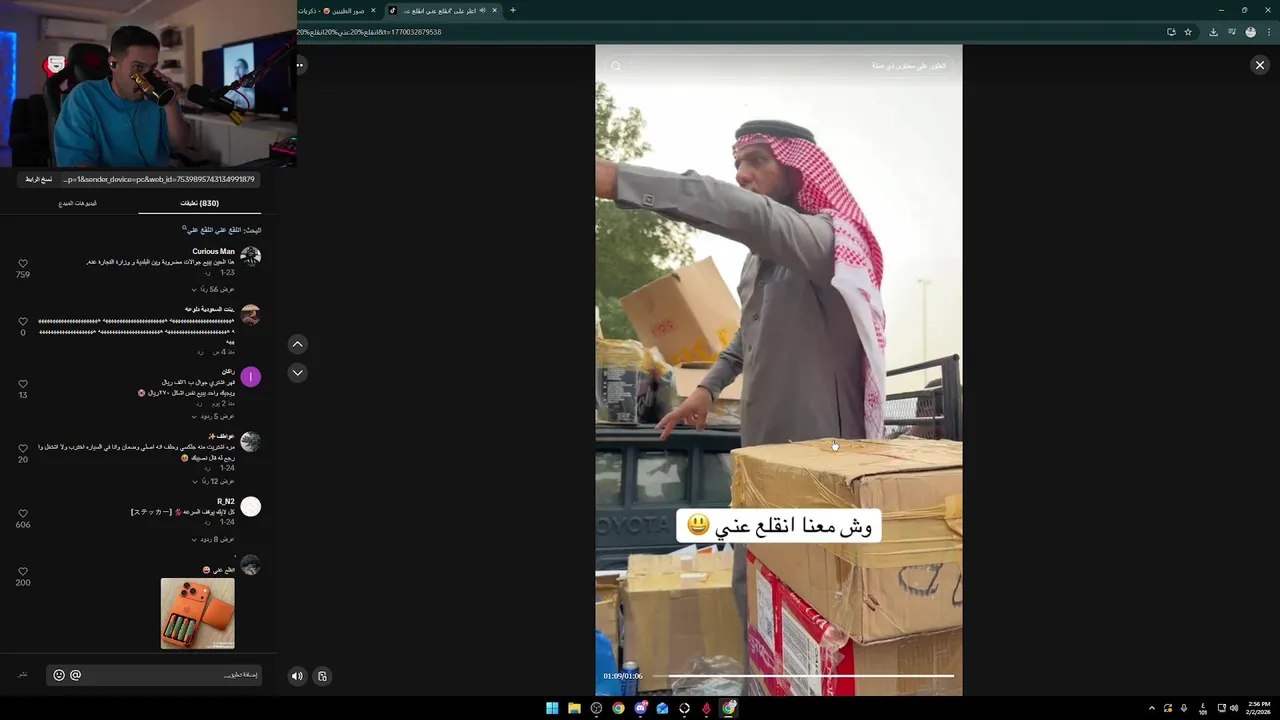Mute the video using the speaker icon

(x=297, y=676)
